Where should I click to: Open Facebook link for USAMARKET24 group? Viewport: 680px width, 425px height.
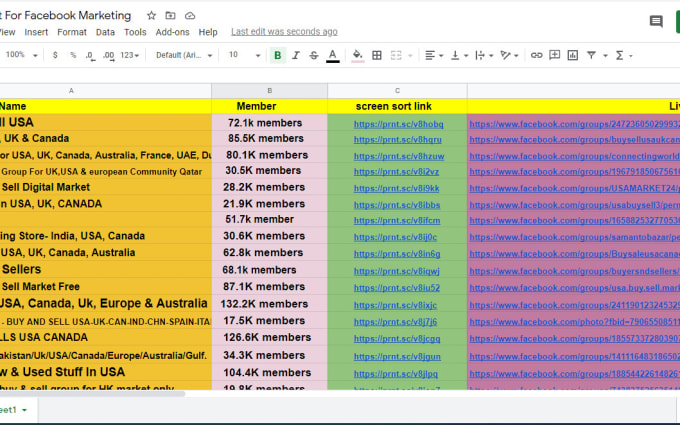pos(575,189)
